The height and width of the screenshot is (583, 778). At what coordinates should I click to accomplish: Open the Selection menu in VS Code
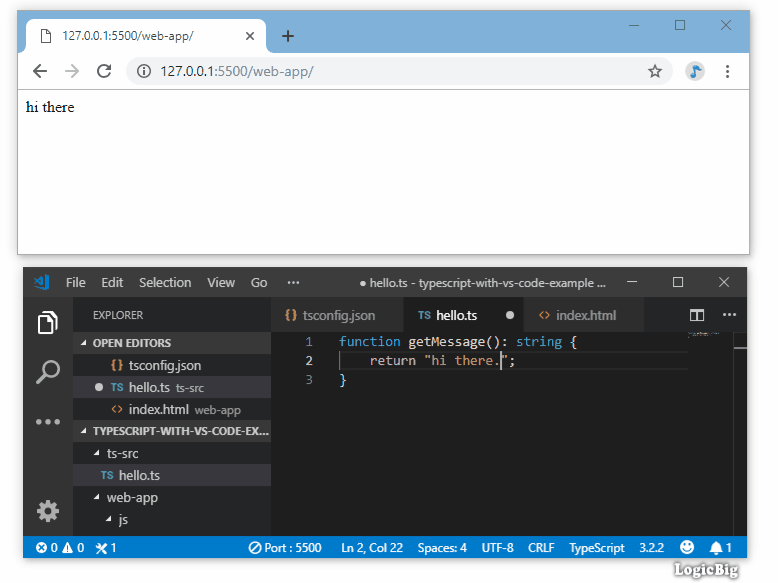coord(165,282)
